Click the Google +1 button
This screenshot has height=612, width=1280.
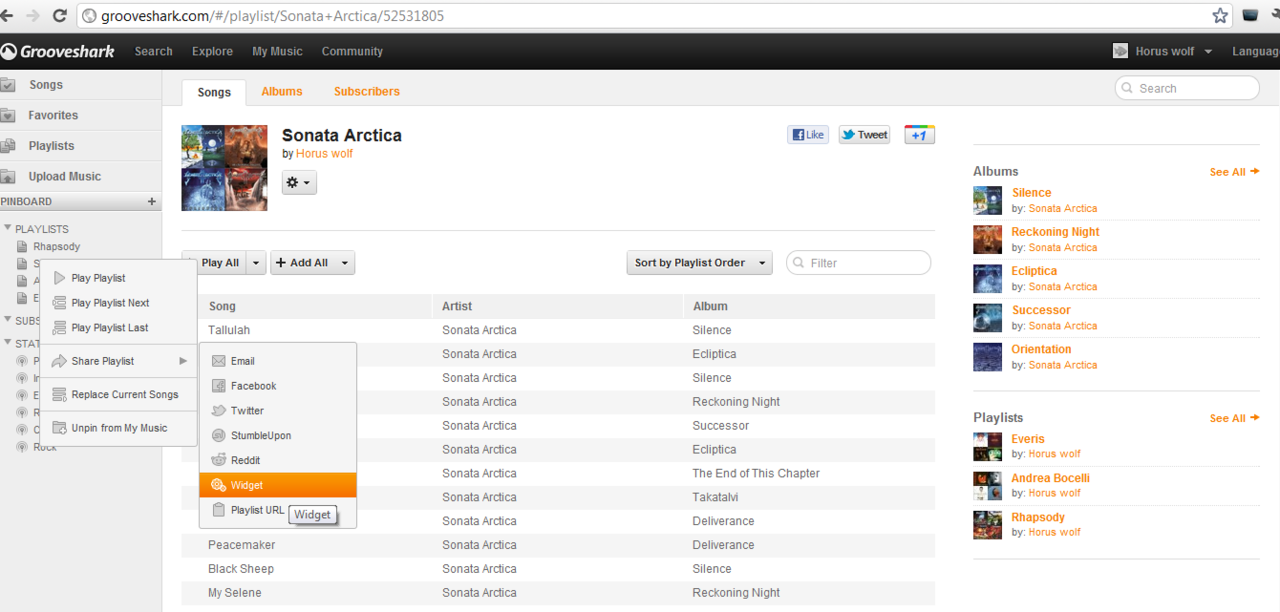[919, 135]
